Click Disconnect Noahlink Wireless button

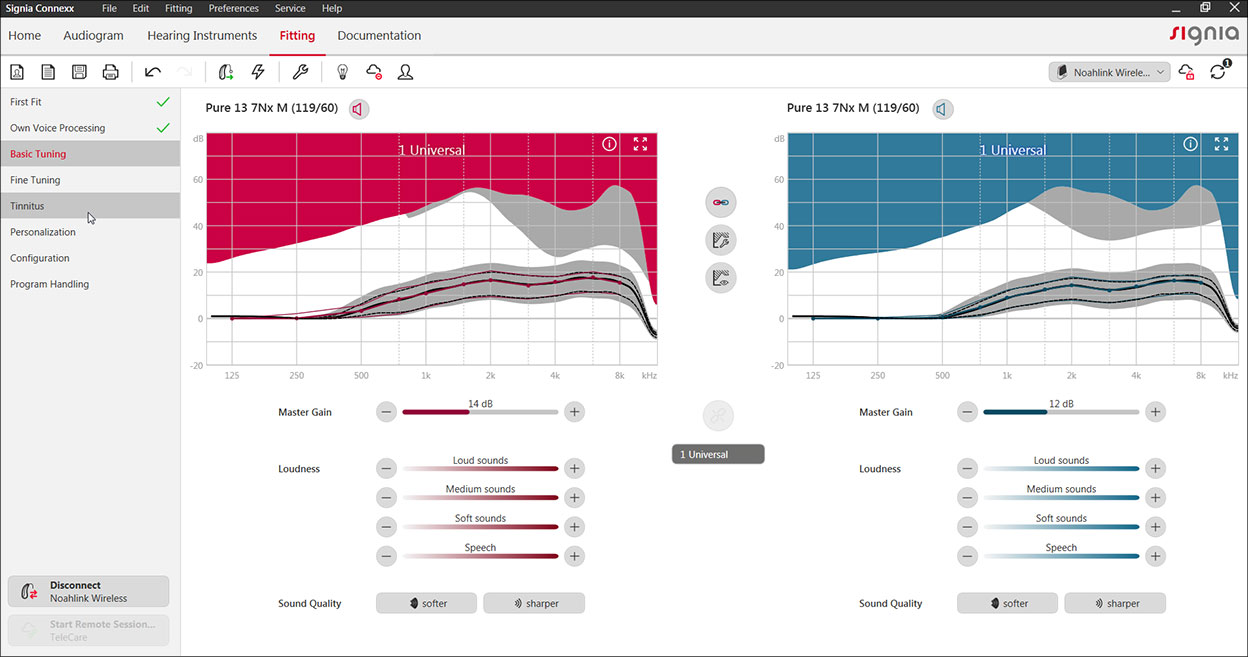(88, 591)
